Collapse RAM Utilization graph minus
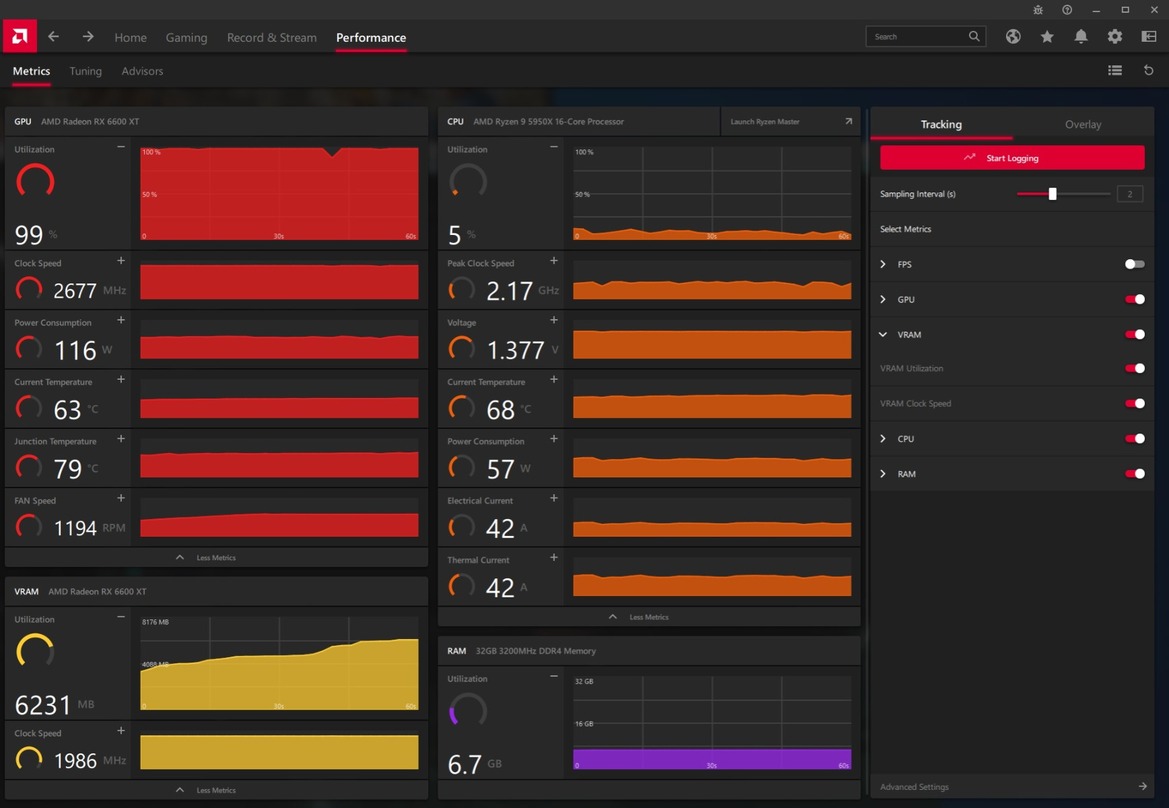This screenshot has width=1169, height=808. (x=554, y=677)
